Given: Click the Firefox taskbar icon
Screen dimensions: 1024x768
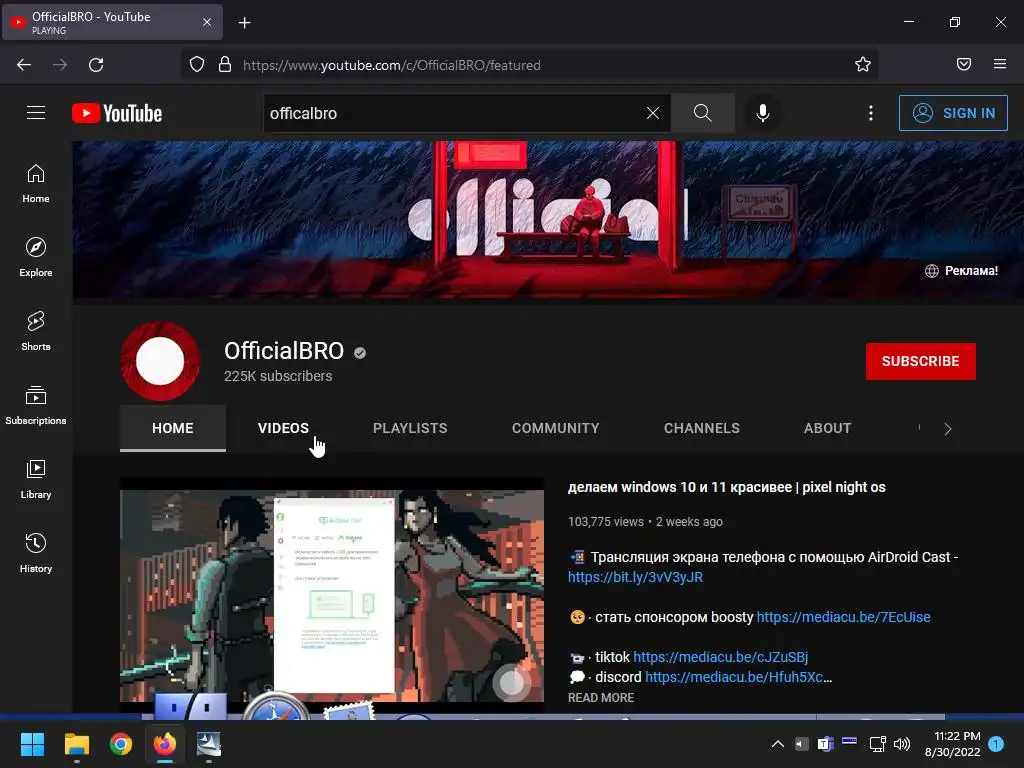Looking at the screenshot, I should tap(165, 744).
